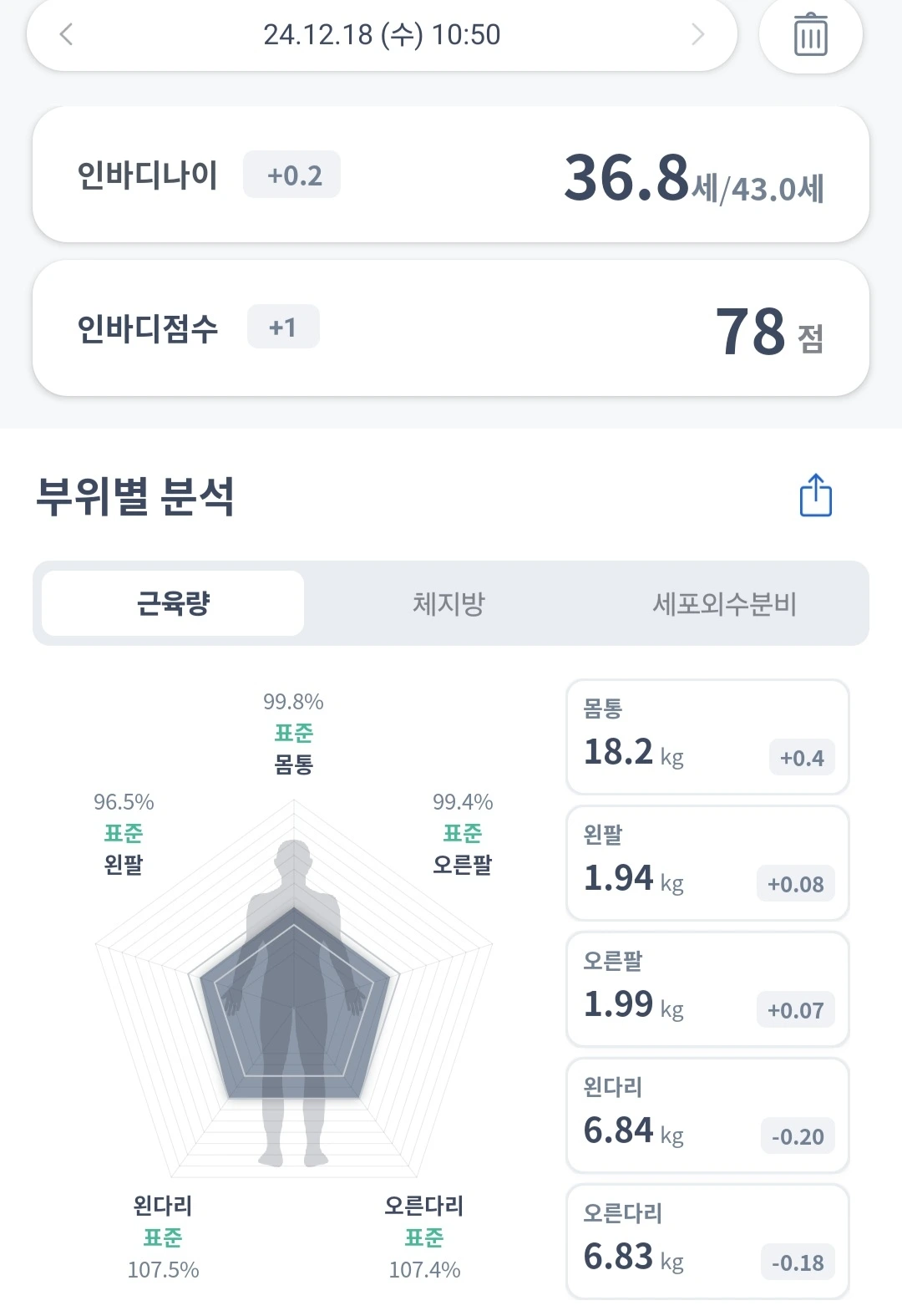Go to previous measurement with left chevron
The height and width of the screenshot is (1316, 902).
66,34
